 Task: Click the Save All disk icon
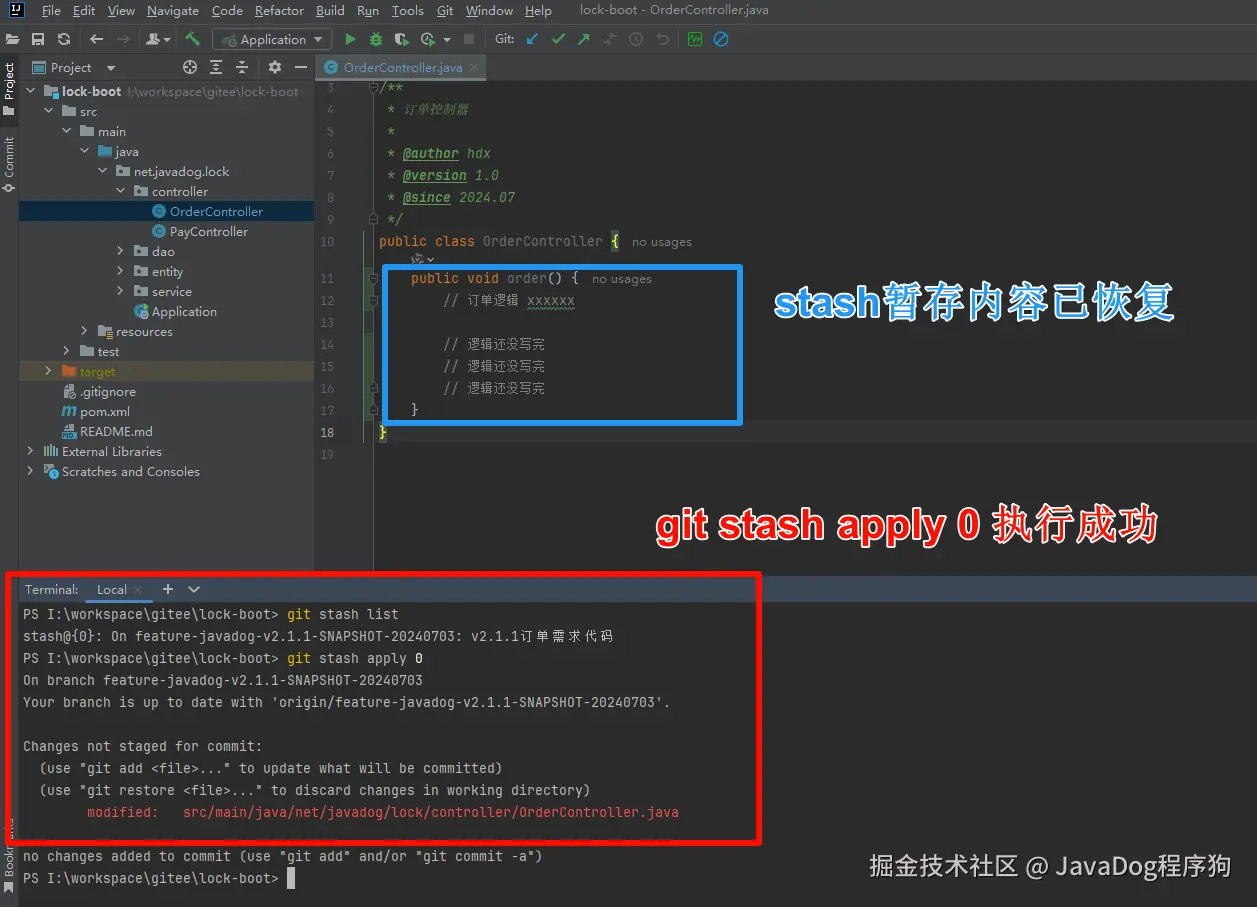tap(38, 39)
